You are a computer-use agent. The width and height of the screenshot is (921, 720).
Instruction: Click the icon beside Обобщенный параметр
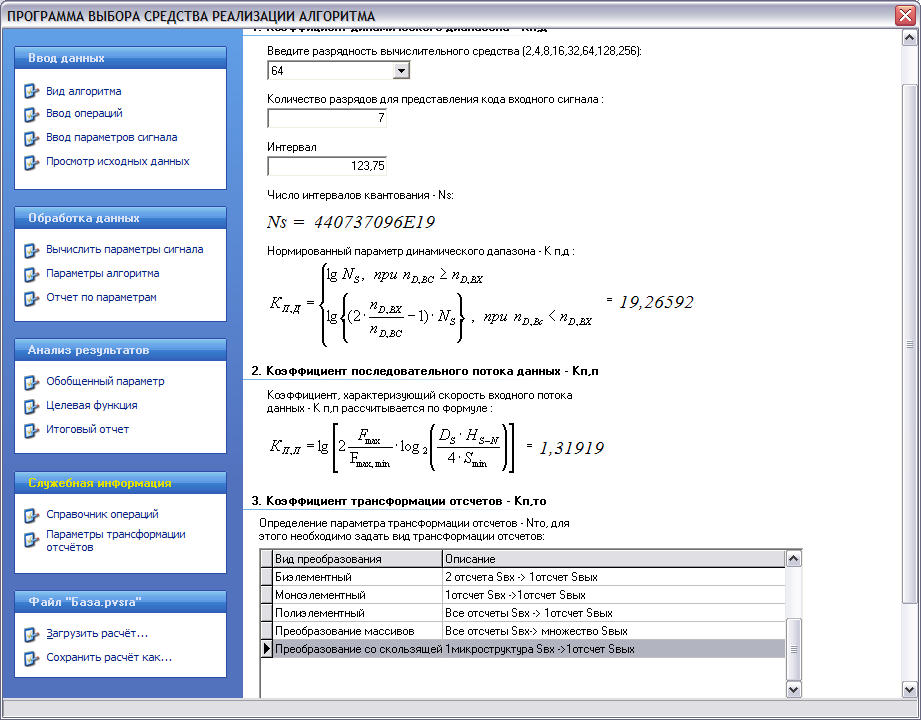31,382
